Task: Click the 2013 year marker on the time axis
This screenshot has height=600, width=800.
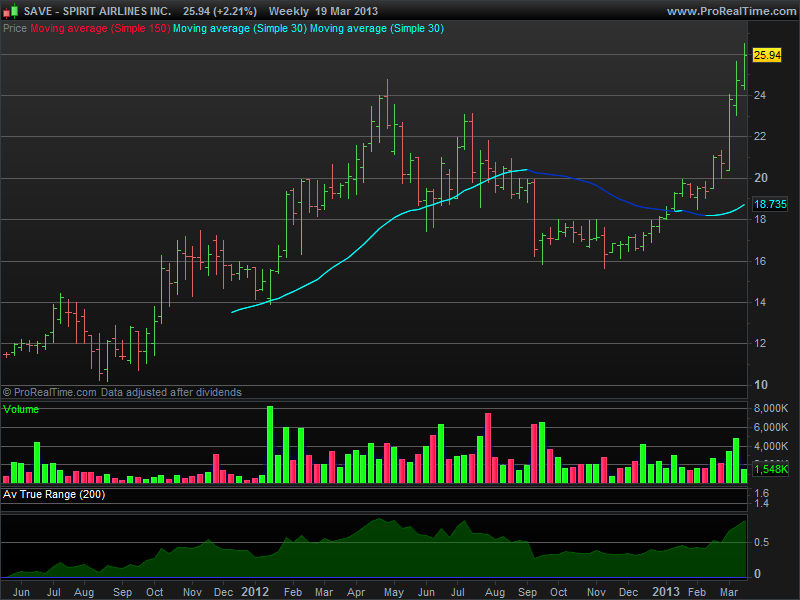Action: tap(666, 592)
